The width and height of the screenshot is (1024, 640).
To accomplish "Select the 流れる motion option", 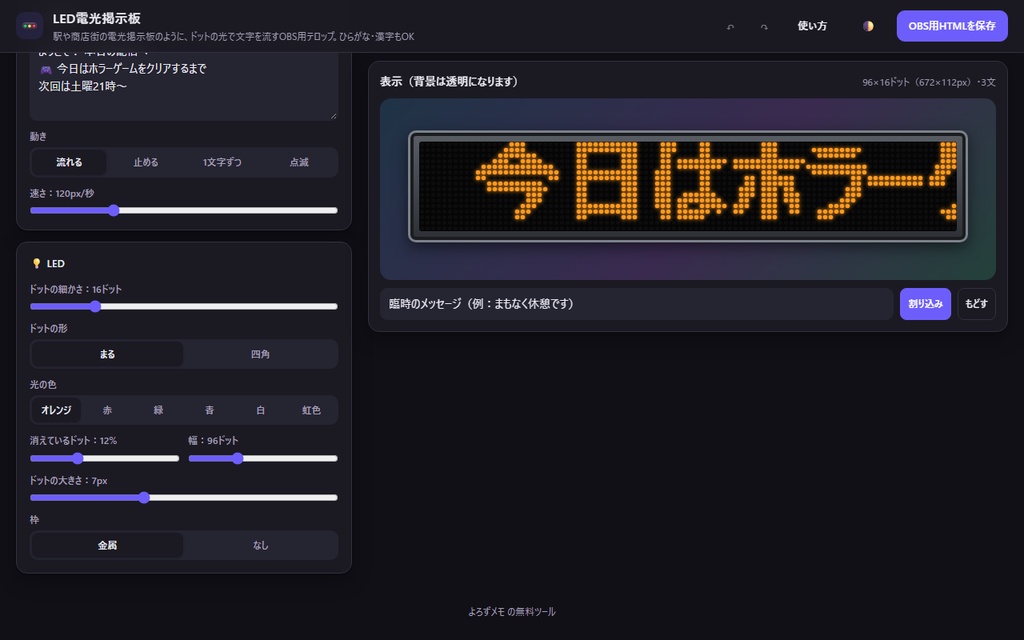I will pos(69,162).
